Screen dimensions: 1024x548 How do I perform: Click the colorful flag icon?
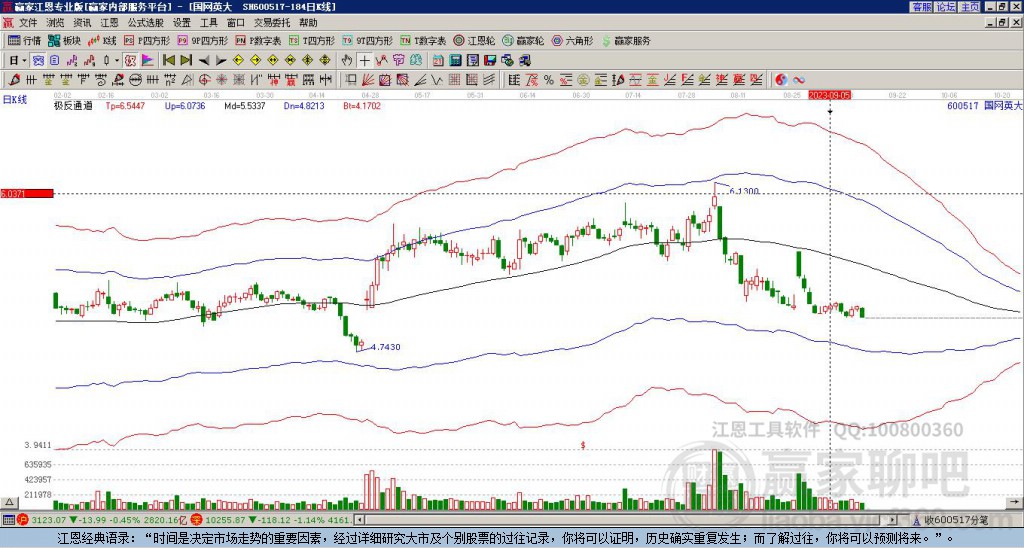(148, 61)
